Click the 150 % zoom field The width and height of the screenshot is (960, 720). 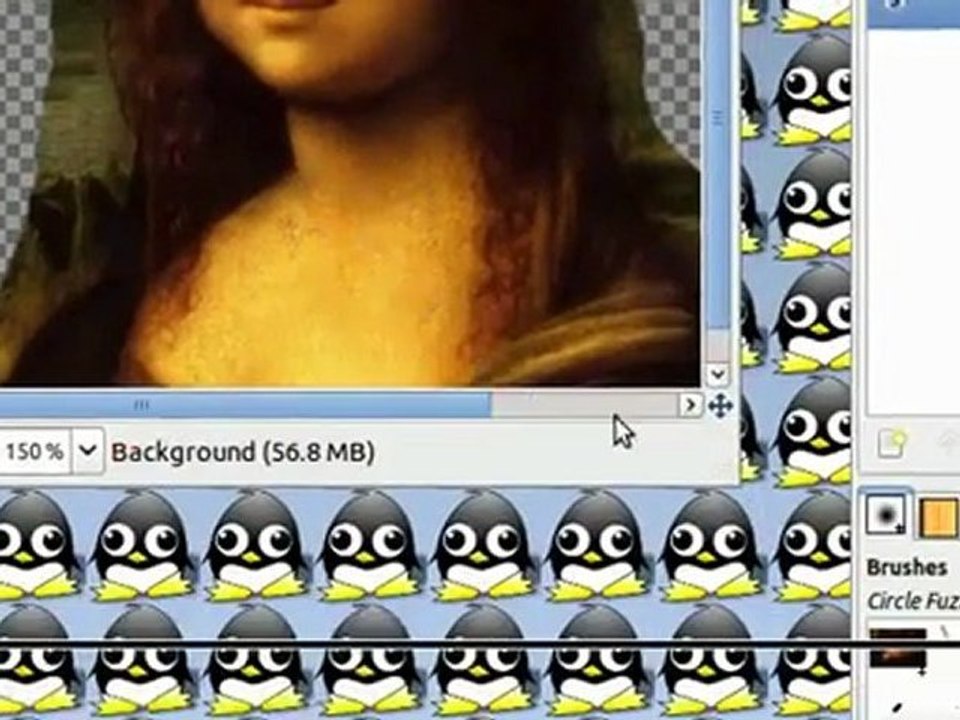[34, 452]
